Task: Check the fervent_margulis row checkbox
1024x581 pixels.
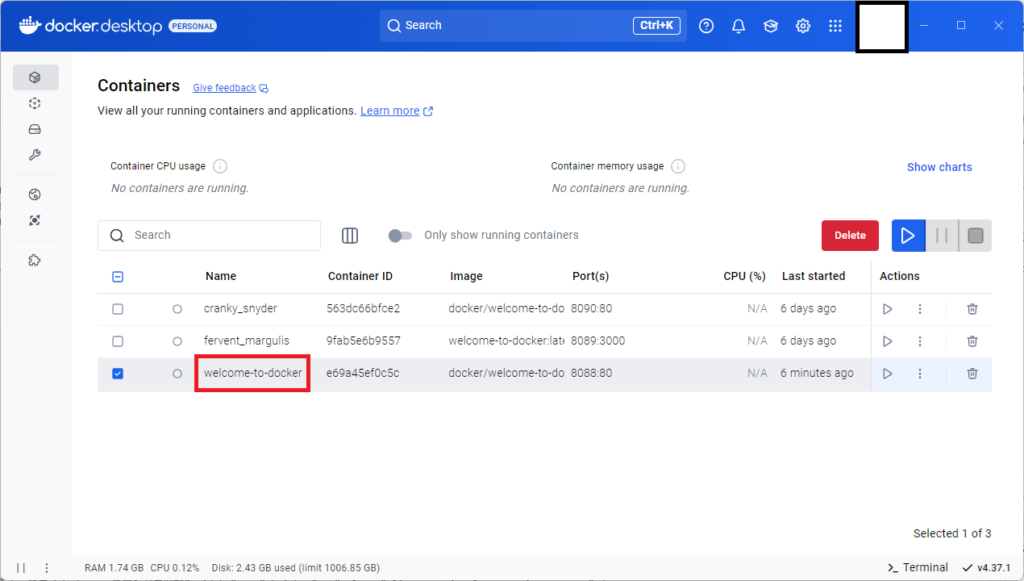Action: point(118,341)
